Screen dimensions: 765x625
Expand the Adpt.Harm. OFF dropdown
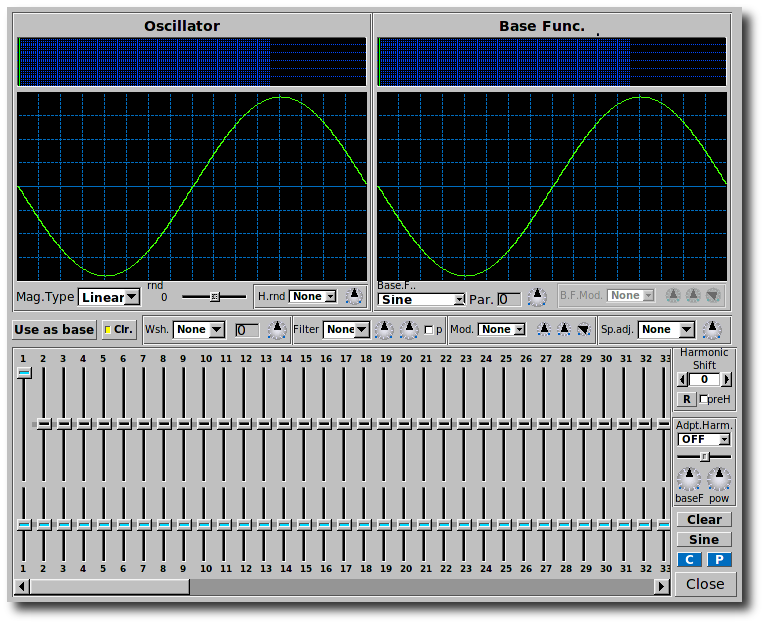[x=704, y=439]
